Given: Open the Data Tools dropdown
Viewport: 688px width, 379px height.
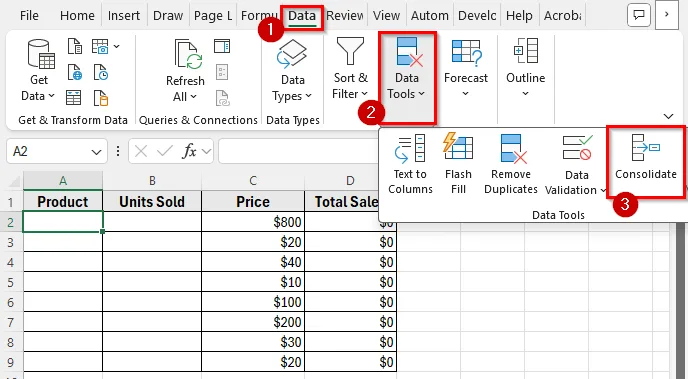Looking at the screenshot, I should [406, 68].
